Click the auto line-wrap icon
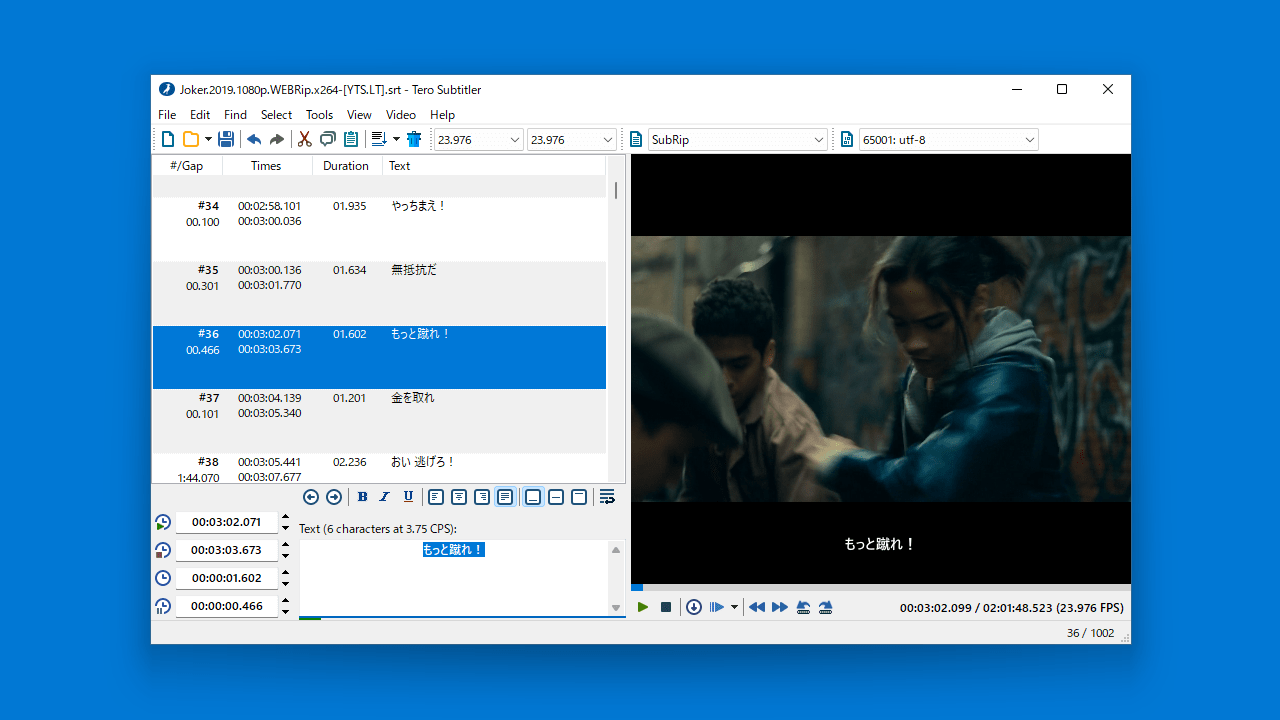1280x720 pixels. coord(607,497)
